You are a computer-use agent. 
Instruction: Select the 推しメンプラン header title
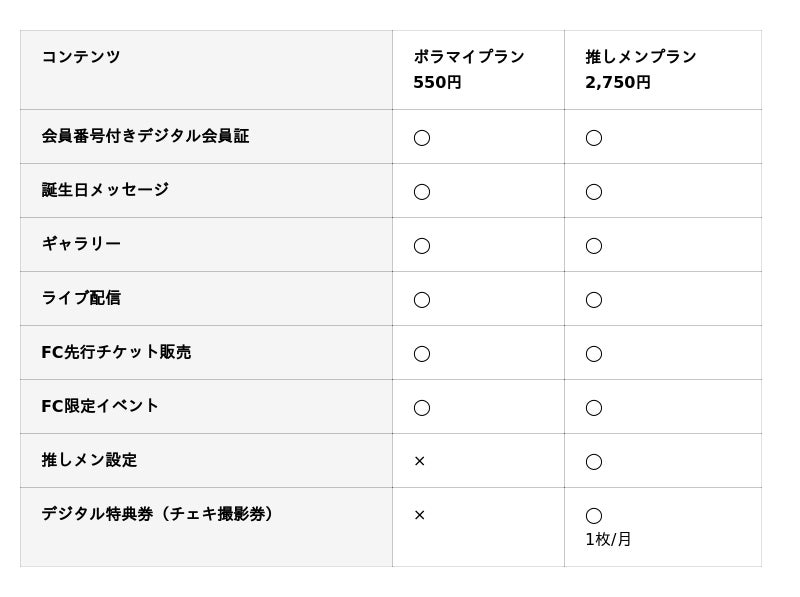tap(641, 57)
